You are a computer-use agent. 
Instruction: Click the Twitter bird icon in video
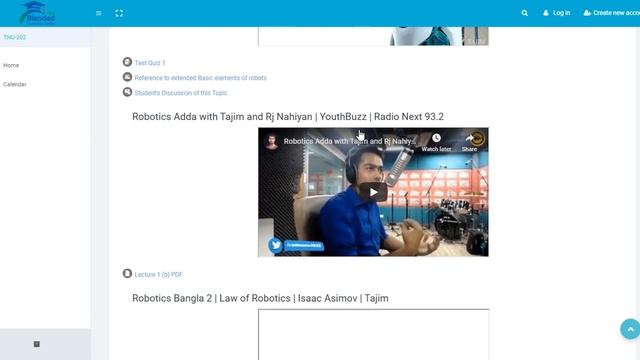(x=276, y=245)
